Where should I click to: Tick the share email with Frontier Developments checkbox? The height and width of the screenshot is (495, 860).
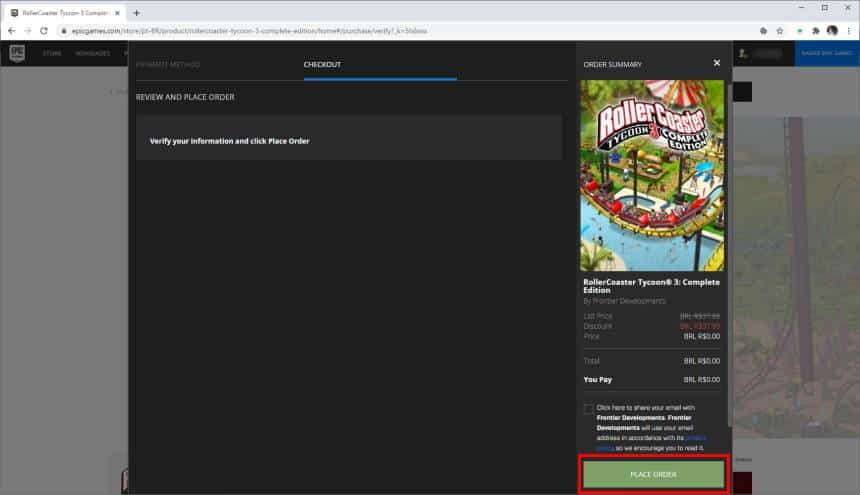[589, 409]
